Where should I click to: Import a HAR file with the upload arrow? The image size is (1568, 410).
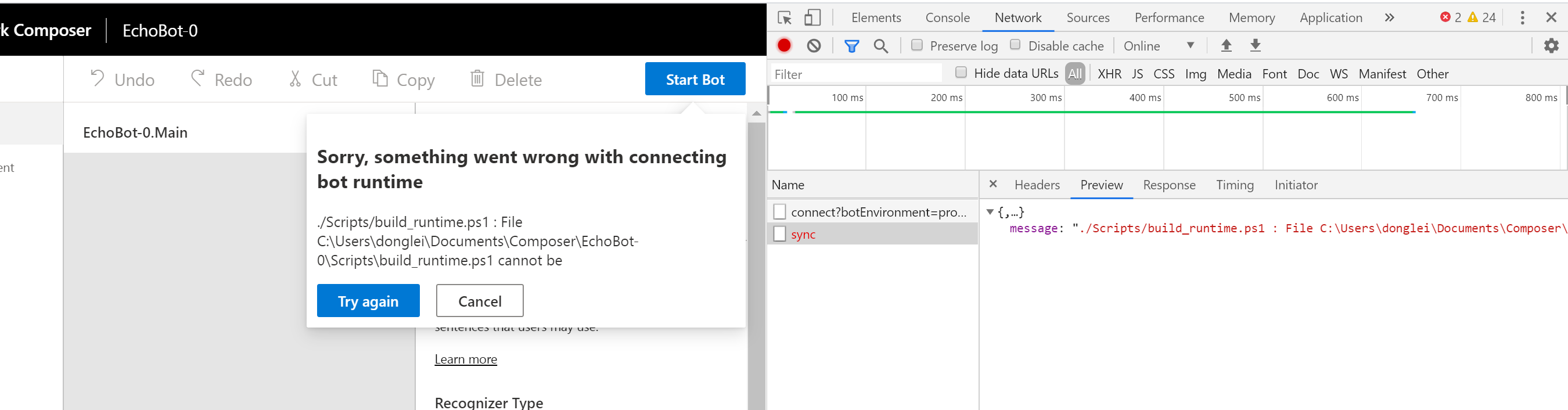click(x=1227, y=46)
